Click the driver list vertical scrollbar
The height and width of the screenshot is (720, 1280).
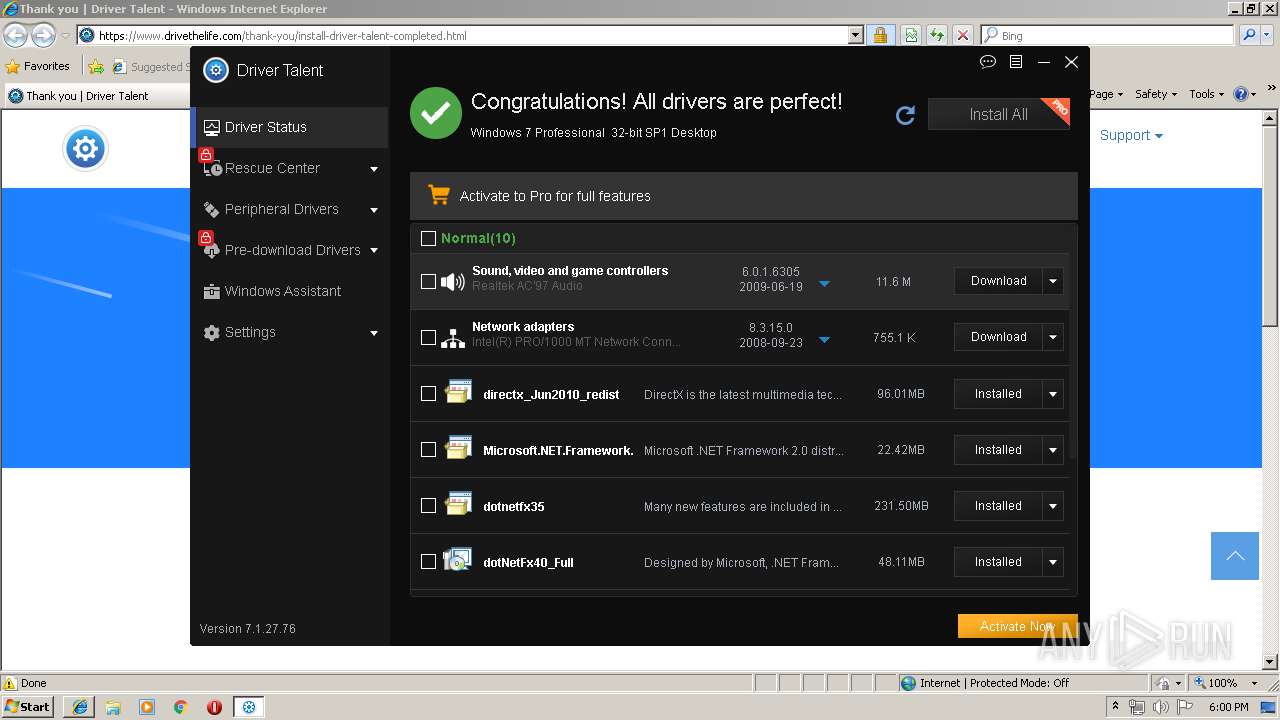pos(1073,342)
